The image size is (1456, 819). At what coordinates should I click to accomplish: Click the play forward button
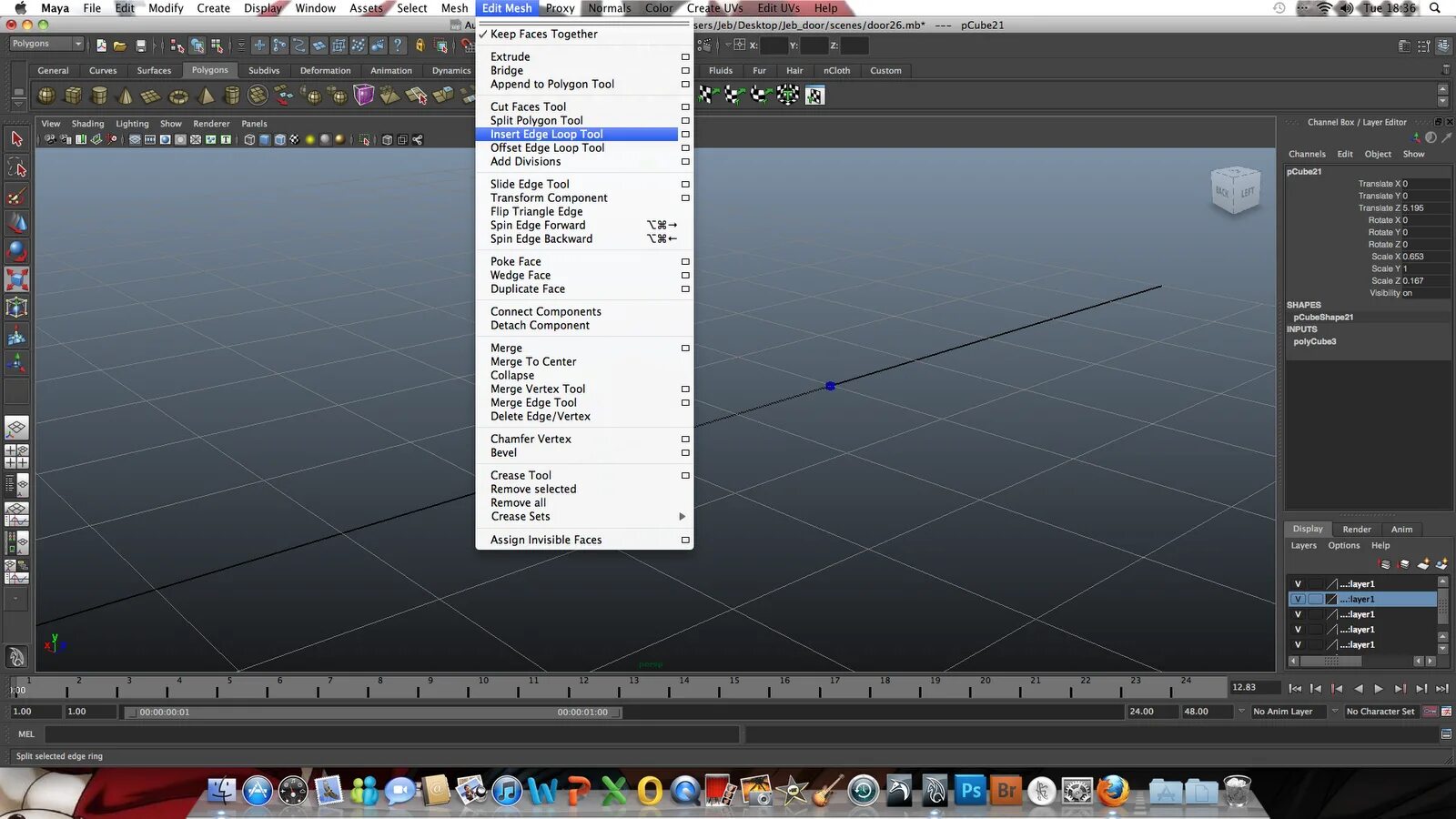click(x=1379, y=689)
